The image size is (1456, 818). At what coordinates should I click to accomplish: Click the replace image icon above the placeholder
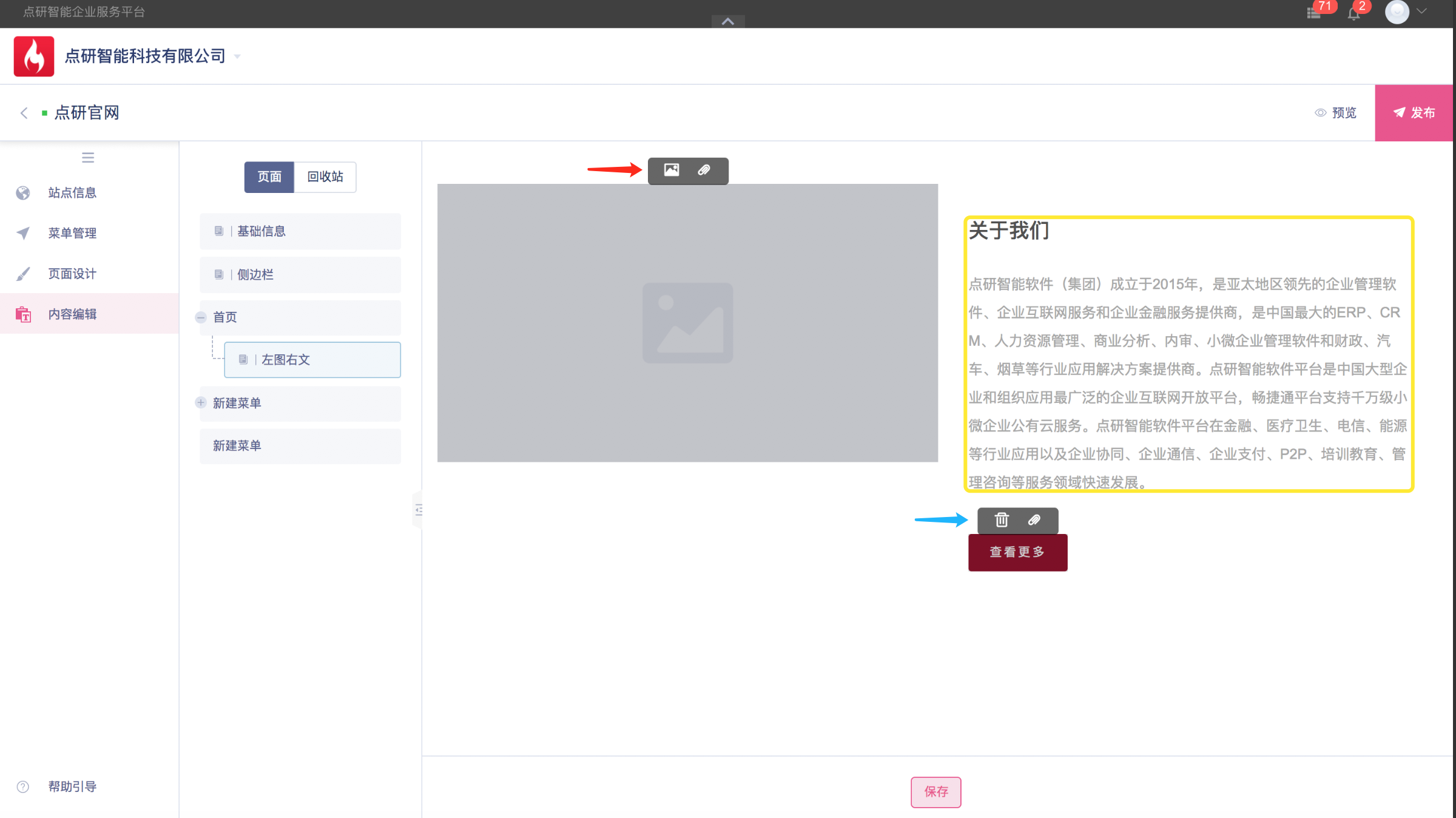point(672,171)
